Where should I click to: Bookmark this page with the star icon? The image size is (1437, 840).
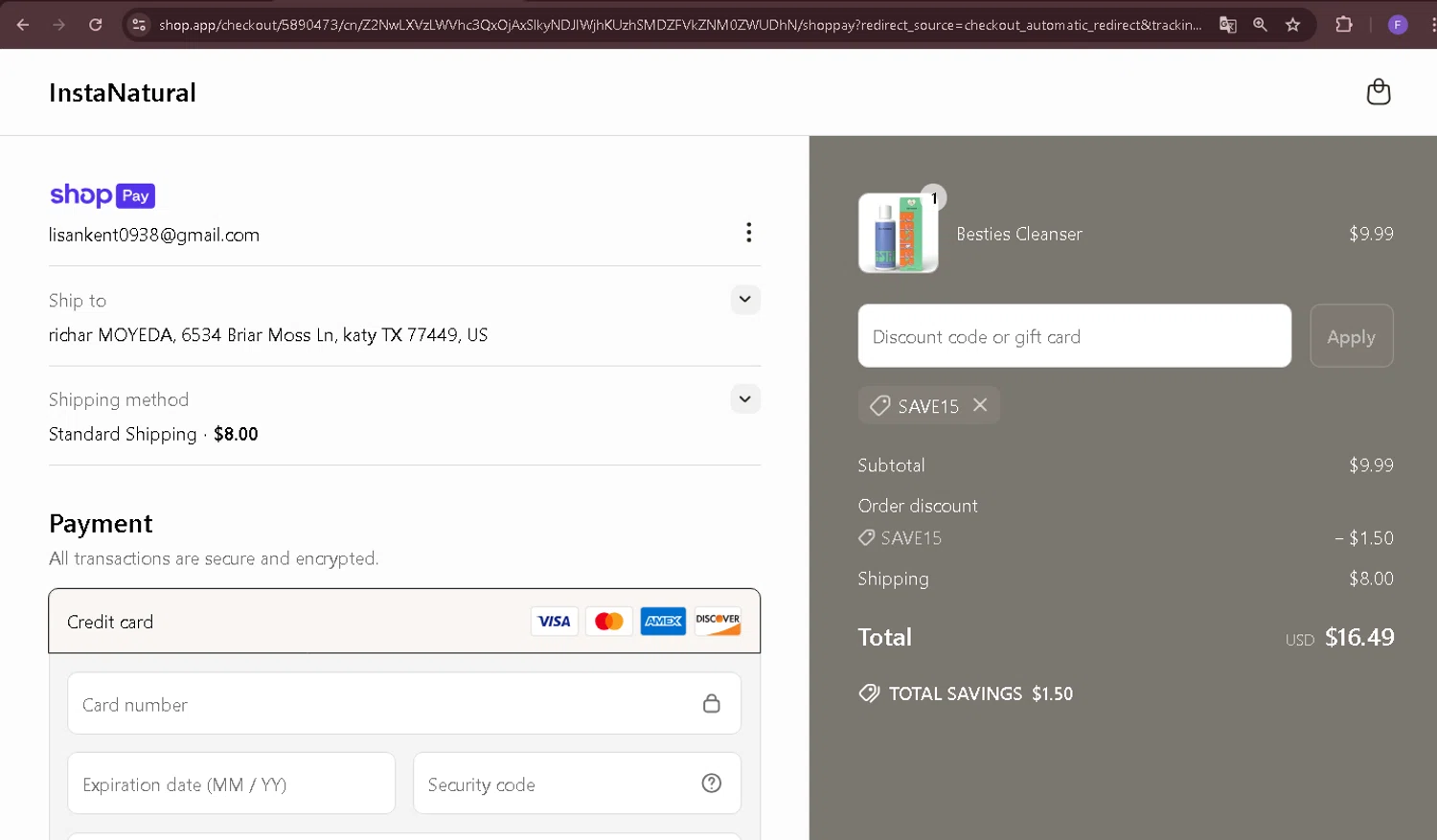[1292, 25]
